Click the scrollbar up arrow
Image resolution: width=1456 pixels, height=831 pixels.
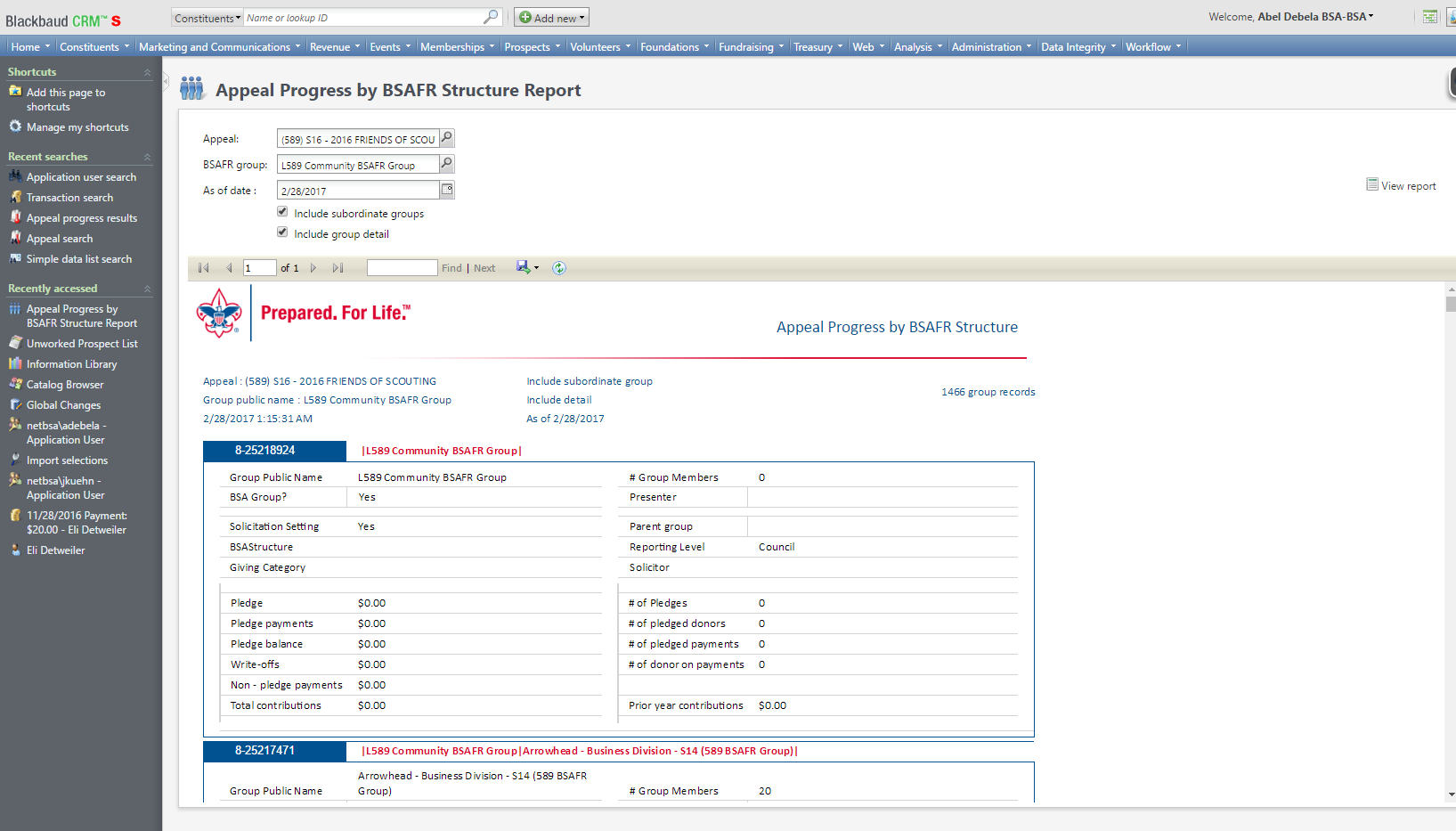(1451, 289)
